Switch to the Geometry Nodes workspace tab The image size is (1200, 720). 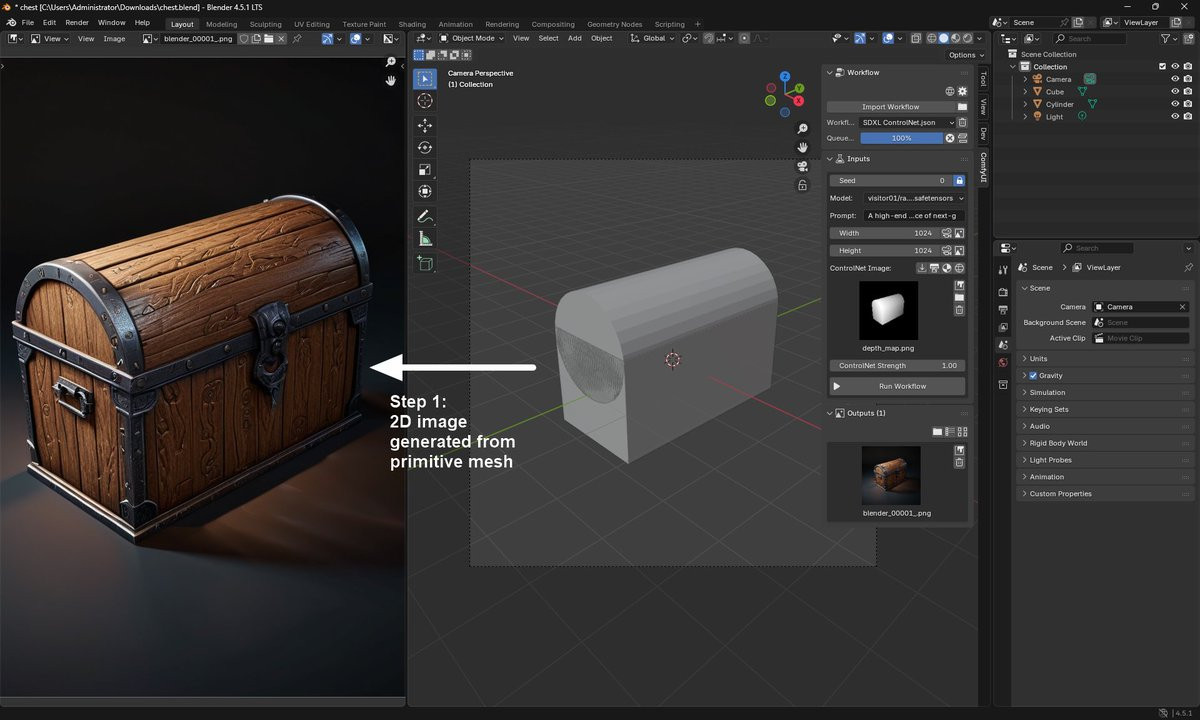point(615,24)
